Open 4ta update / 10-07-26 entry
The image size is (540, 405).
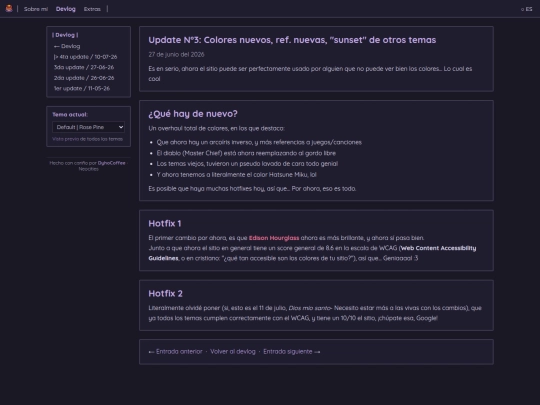85,57
